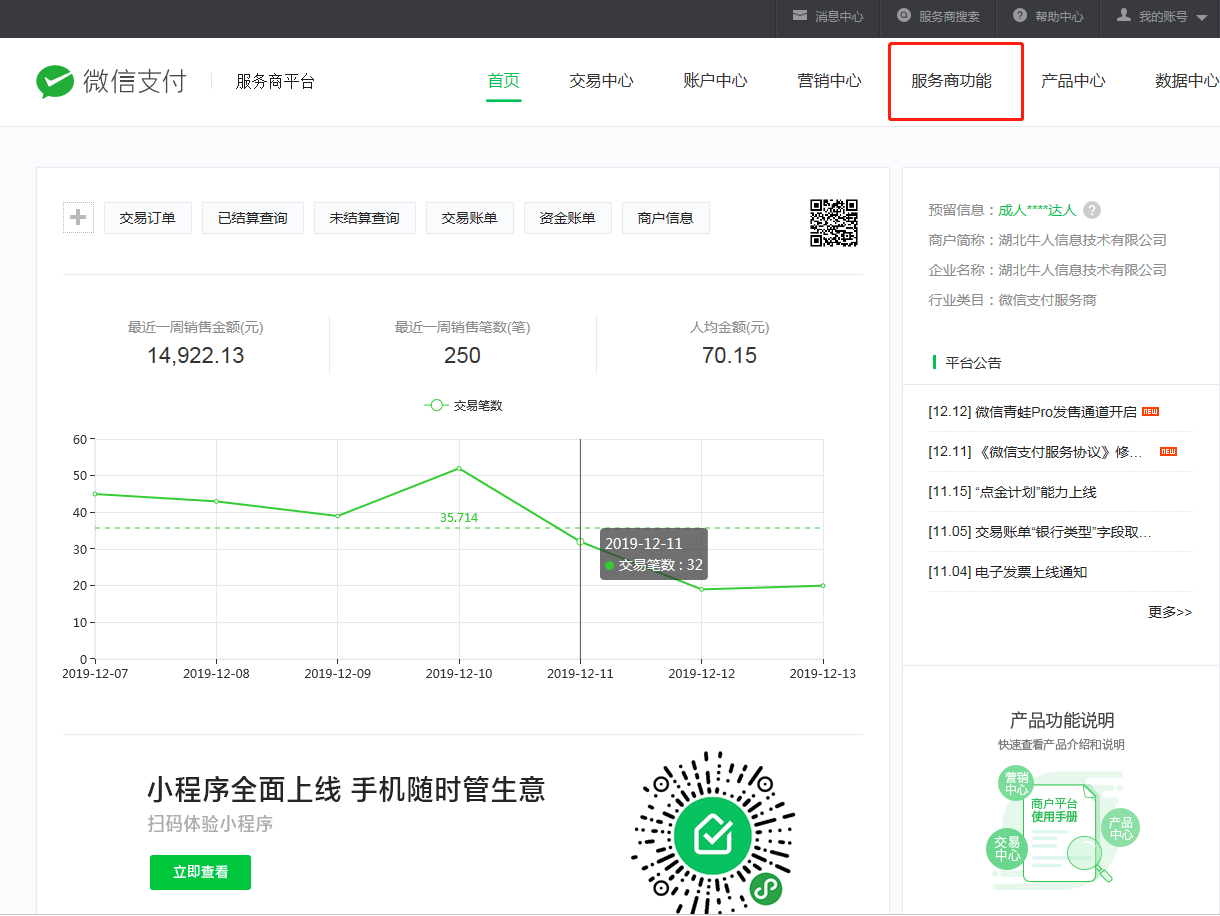Expand the 我的账号 dropdown arrow

[x=1202, y=18]
